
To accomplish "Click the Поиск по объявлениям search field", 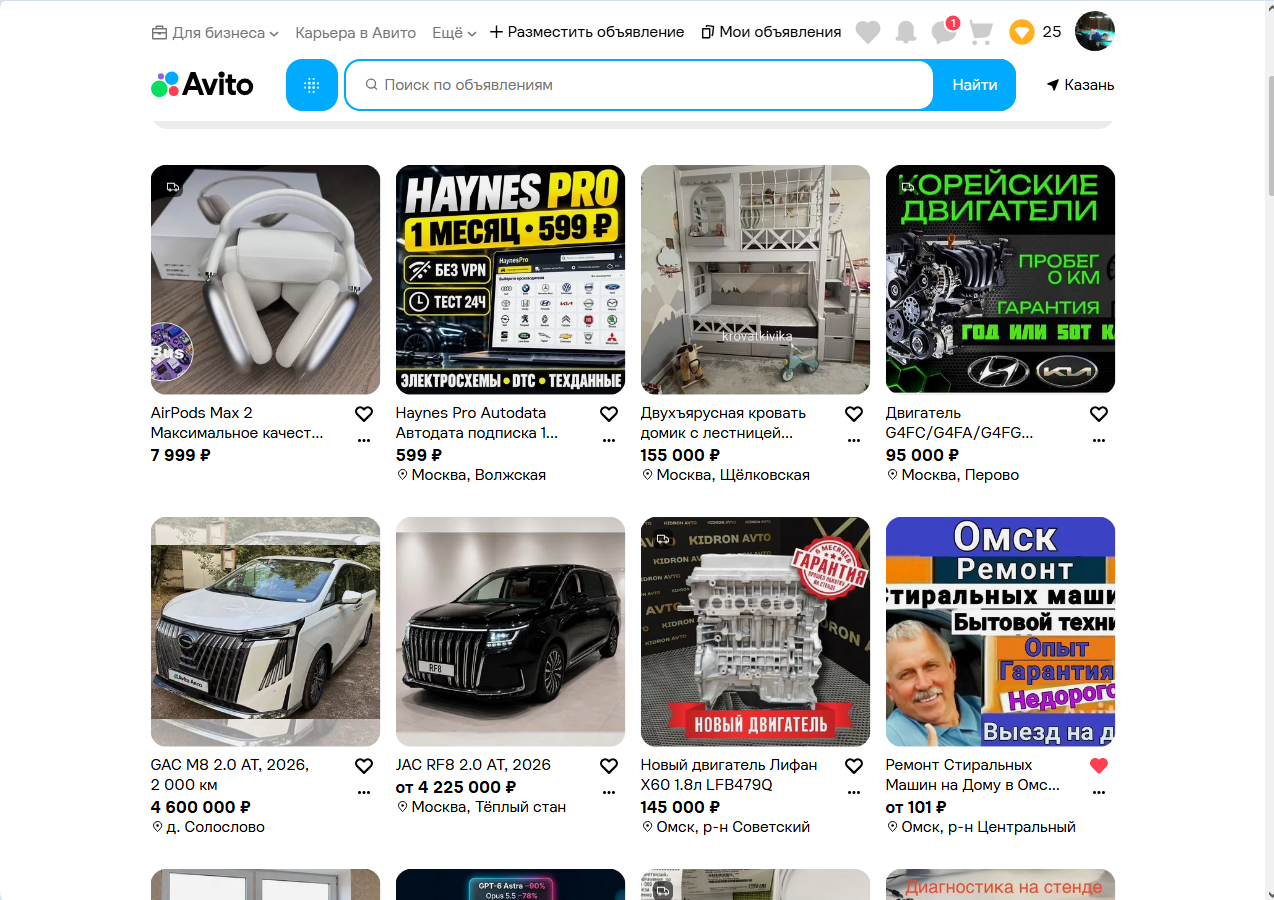I will click(x=640, y=85).
